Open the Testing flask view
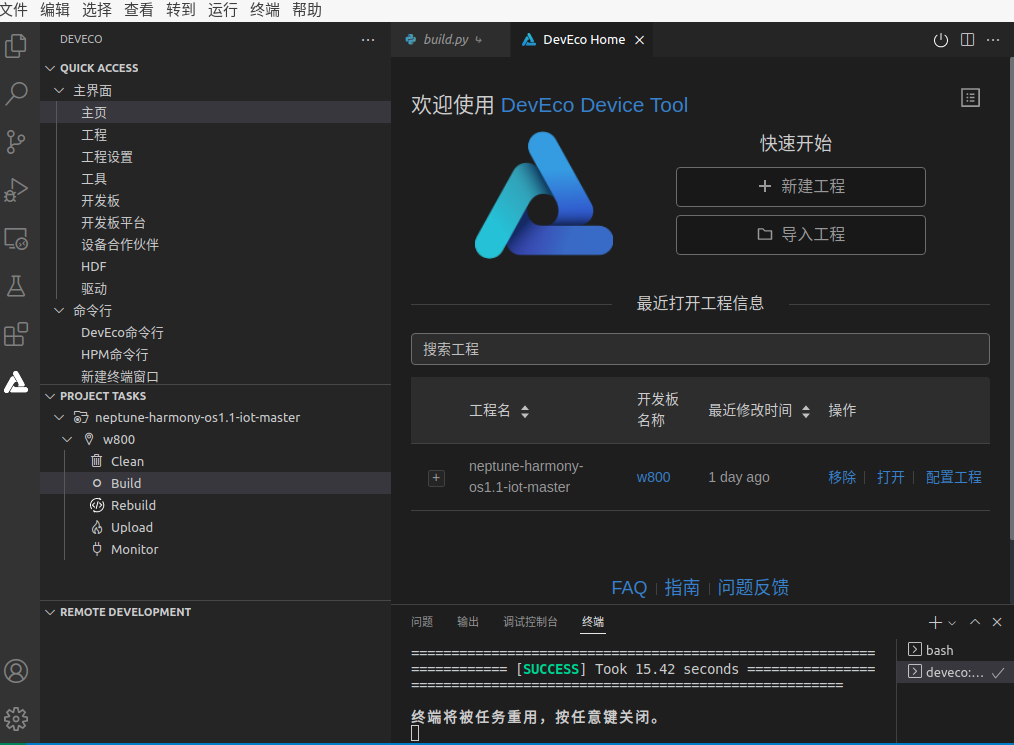Screen dimensions: 1014x745 16,286
